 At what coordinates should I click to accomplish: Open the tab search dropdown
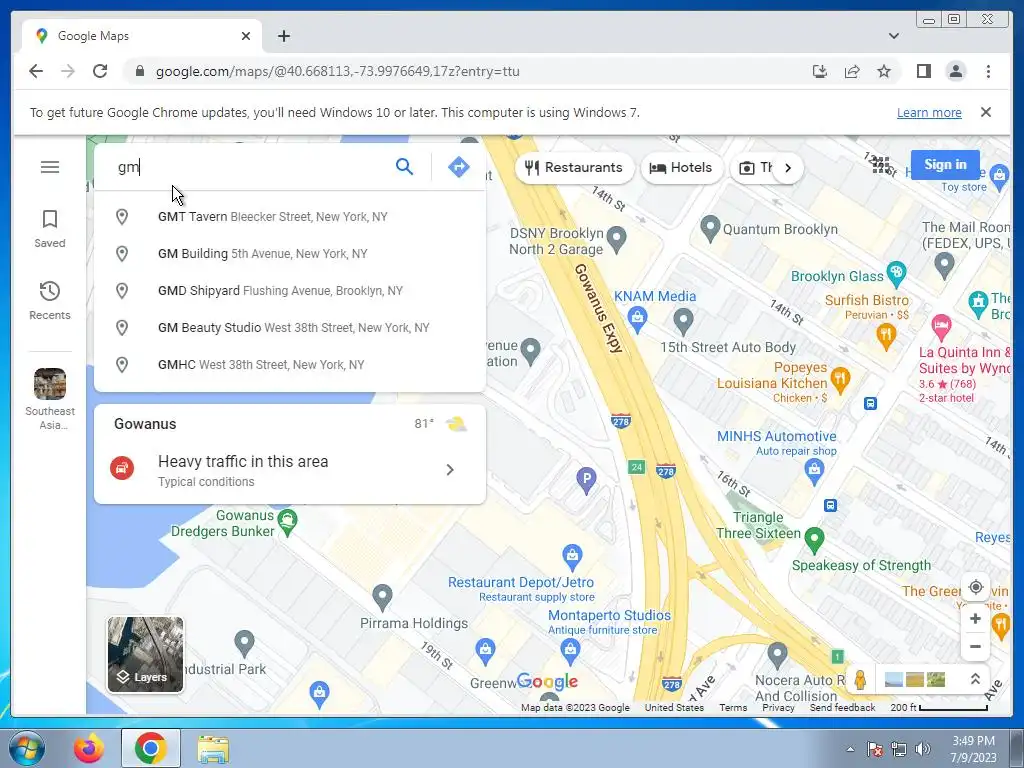(x=893, y=36)
